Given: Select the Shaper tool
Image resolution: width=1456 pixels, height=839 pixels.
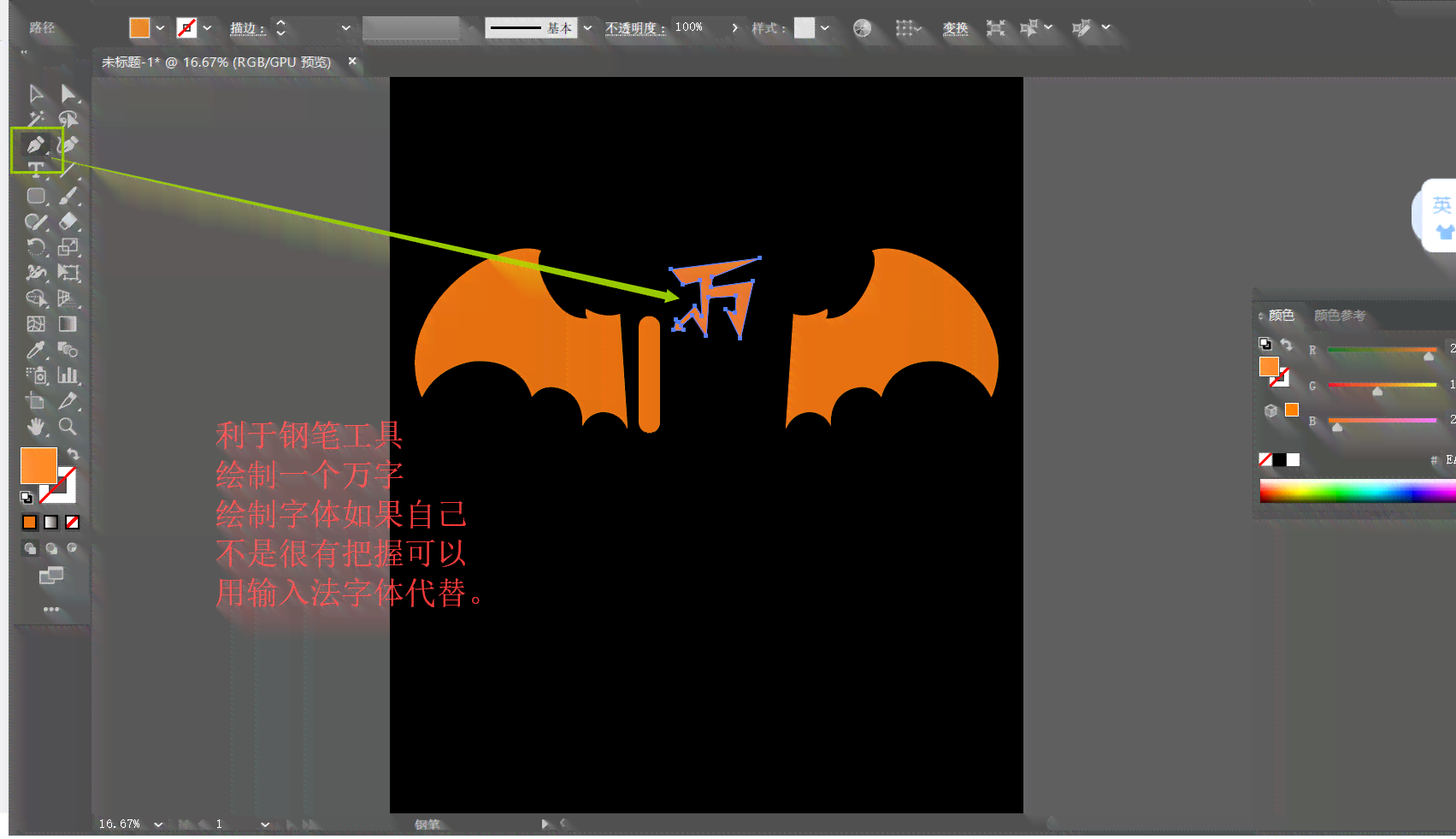Looking at the screenshot, I should [x=36, y=222].
